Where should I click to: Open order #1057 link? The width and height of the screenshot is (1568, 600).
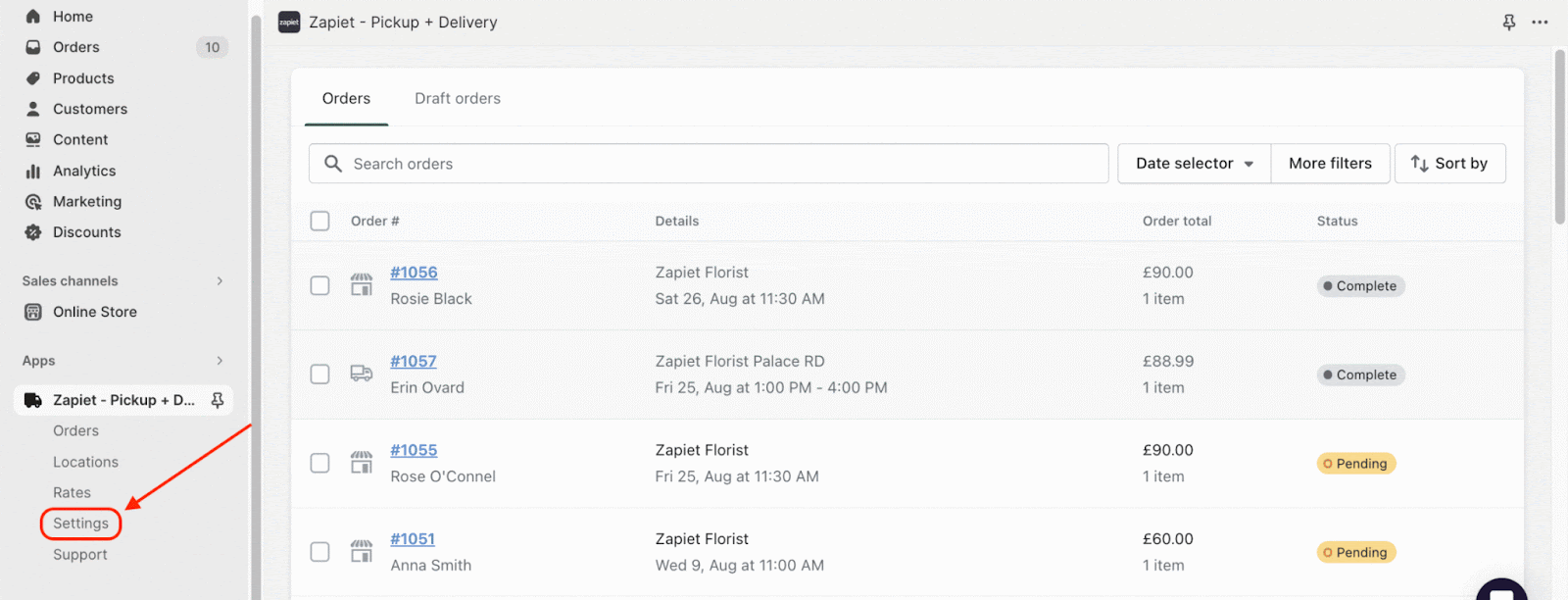point(414,362)
